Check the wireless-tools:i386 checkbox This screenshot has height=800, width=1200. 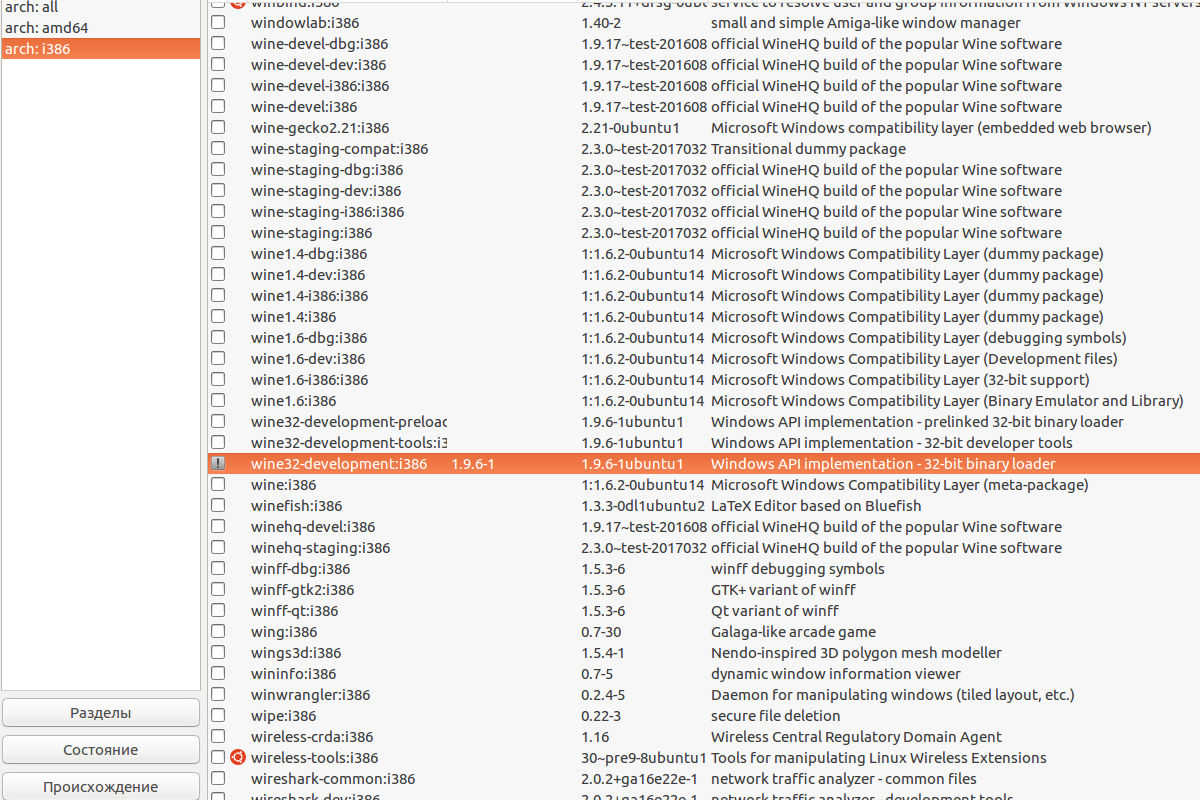click(218, 757)
